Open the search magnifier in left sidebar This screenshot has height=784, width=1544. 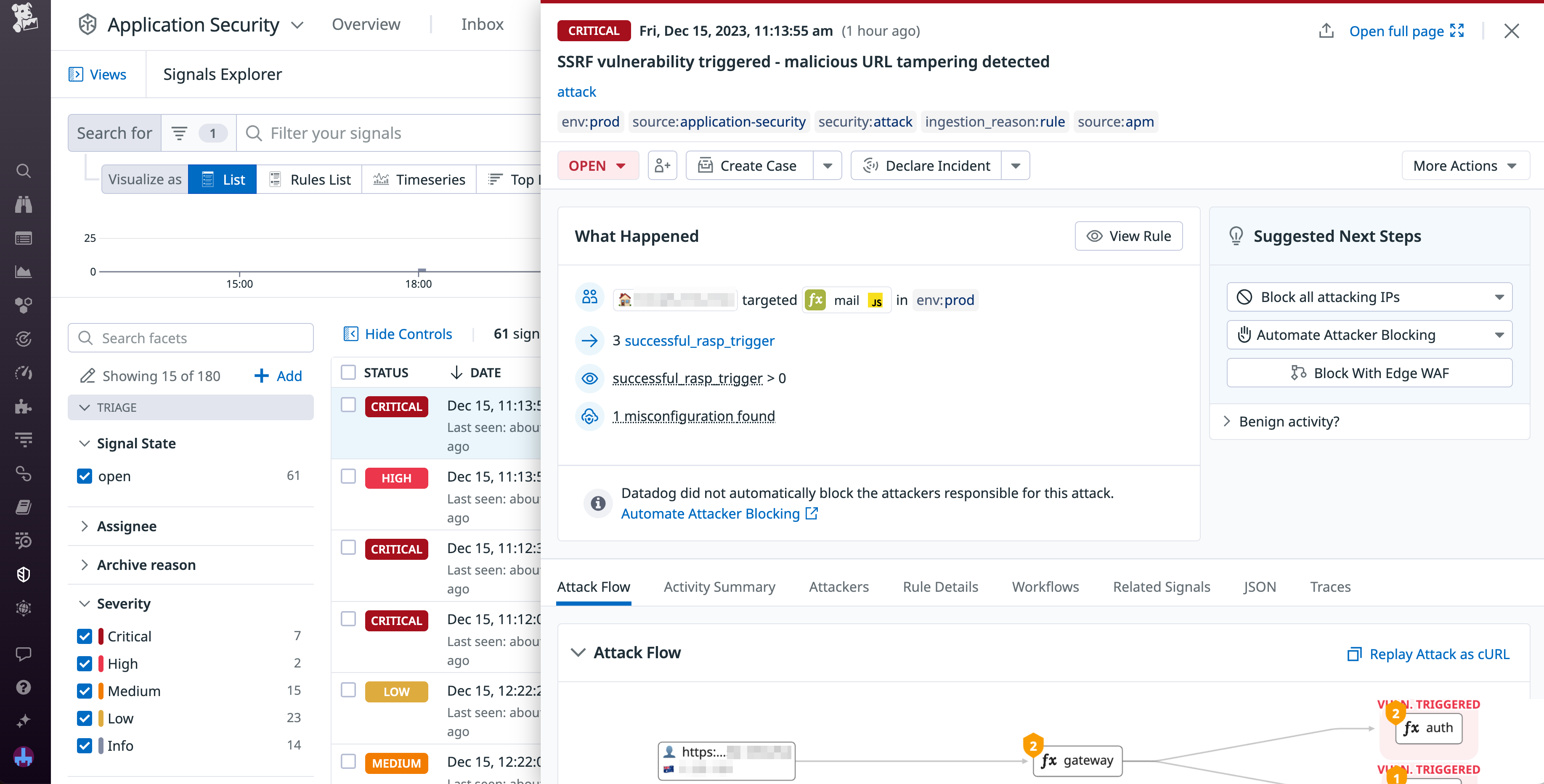click(24, 172)
